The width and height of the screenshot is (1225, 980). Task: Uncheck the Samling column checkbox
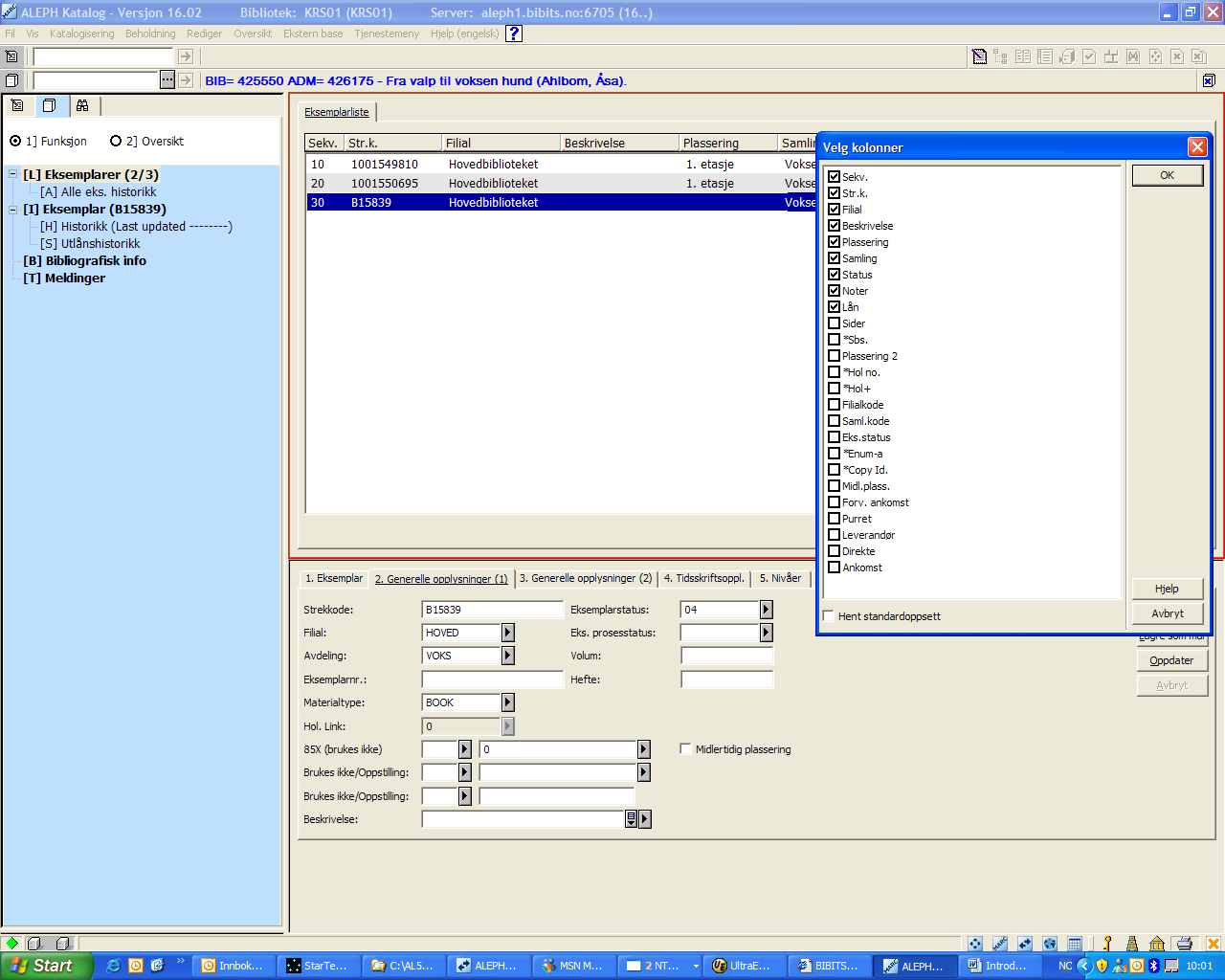point(834,258)
